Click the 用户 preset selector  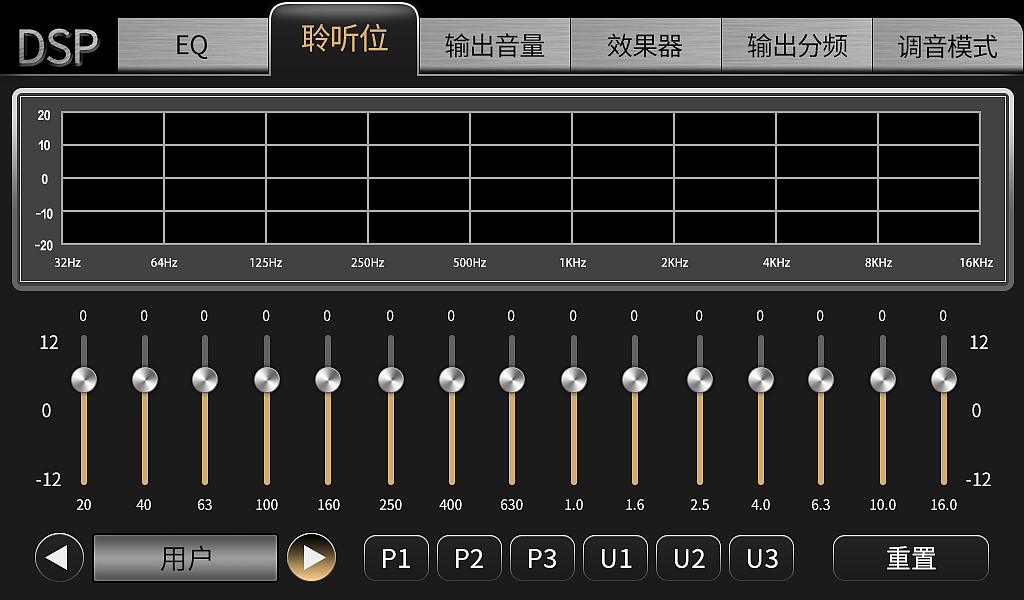point(185,558)
